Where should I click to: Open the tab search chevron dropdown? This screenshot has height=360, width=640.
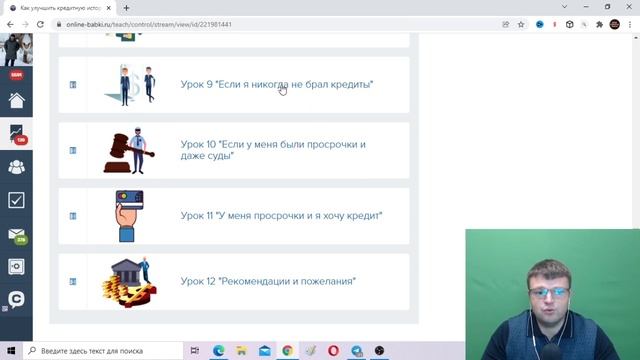coord(564,7)
